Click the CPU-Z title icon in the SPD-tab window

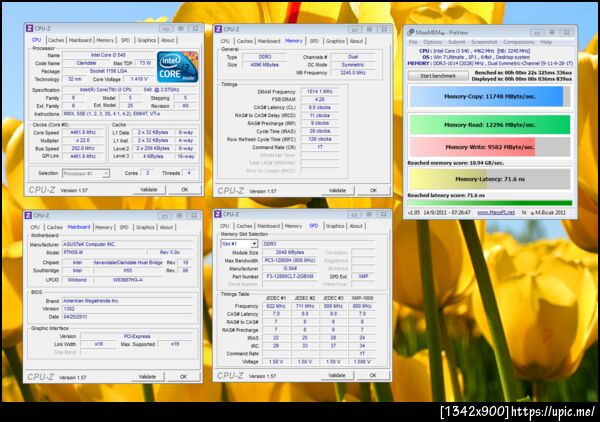pyautogui.click(x=218, y=214)
